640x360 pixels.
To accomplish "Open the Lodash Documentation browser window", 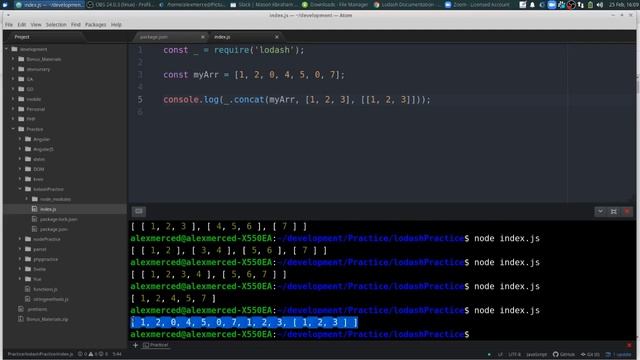I will click(405, 4).
